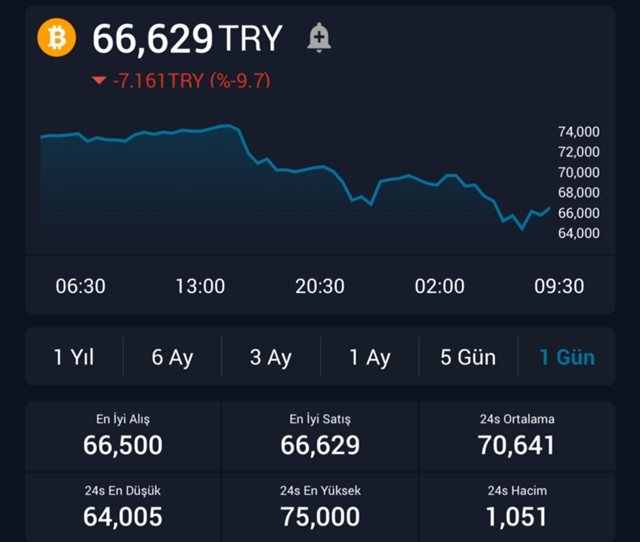Select the 1 Ay chart period
This screenshot has height=542, width=640.
(369, 357)
